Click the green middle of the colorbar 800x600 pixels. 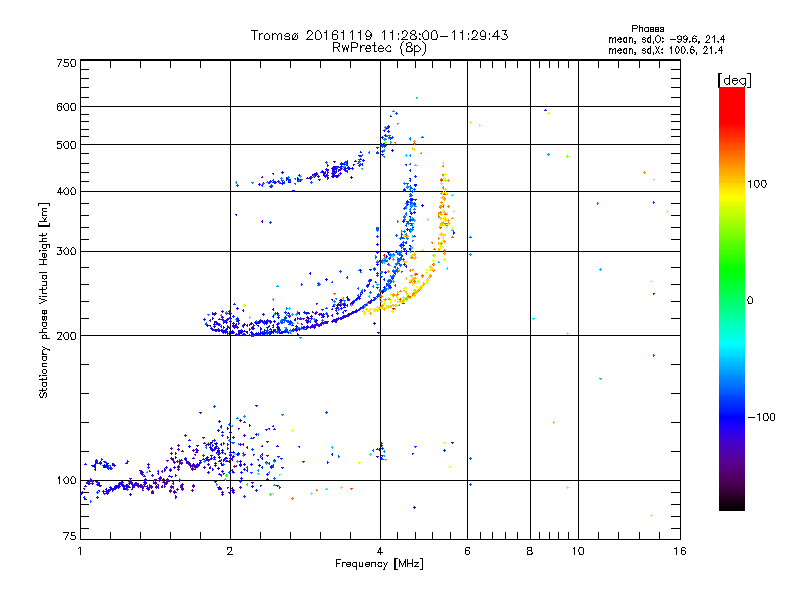click(x=732, y=270)
